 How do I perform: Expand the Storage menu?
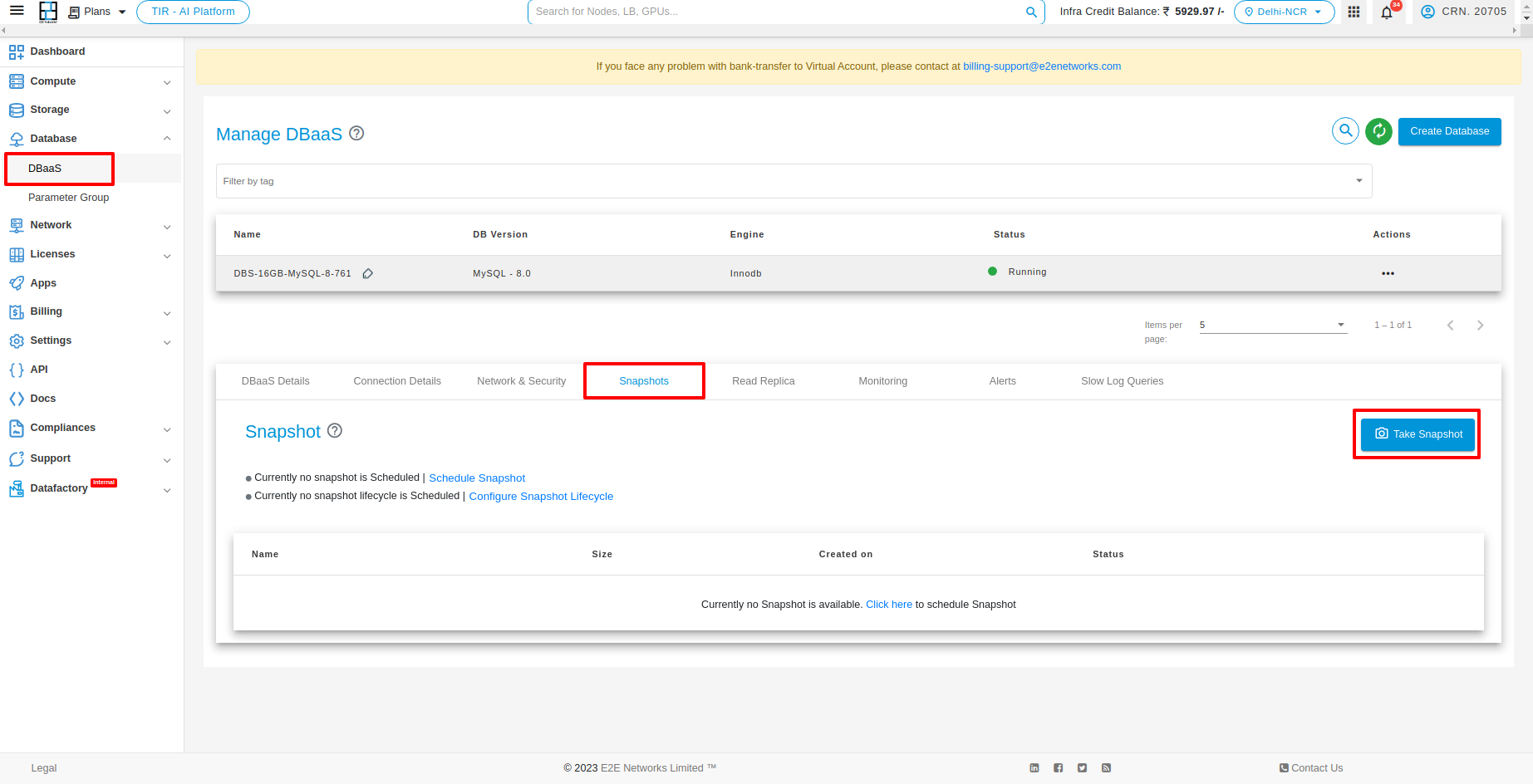click(x=91, y=110)
